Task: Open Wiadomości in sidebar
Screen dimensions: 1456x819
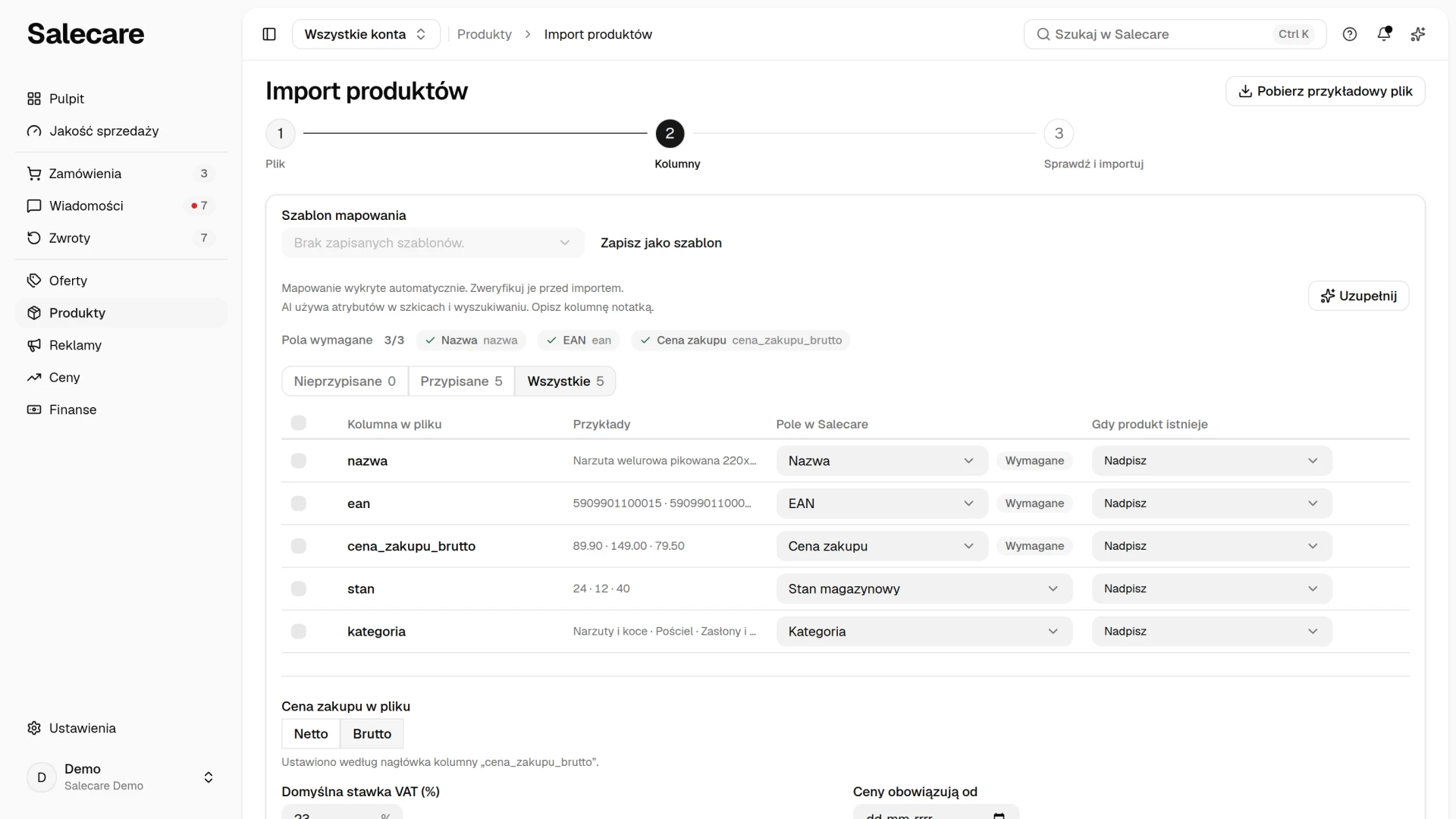Action: [x=121, y=206]
